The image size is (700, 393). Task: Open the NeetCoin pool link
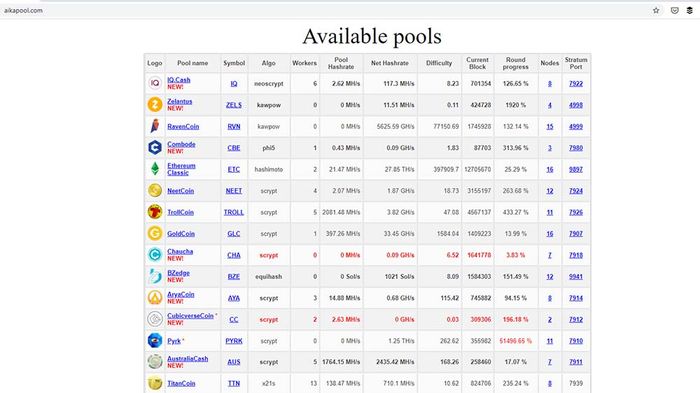click(x=180, y=191)
